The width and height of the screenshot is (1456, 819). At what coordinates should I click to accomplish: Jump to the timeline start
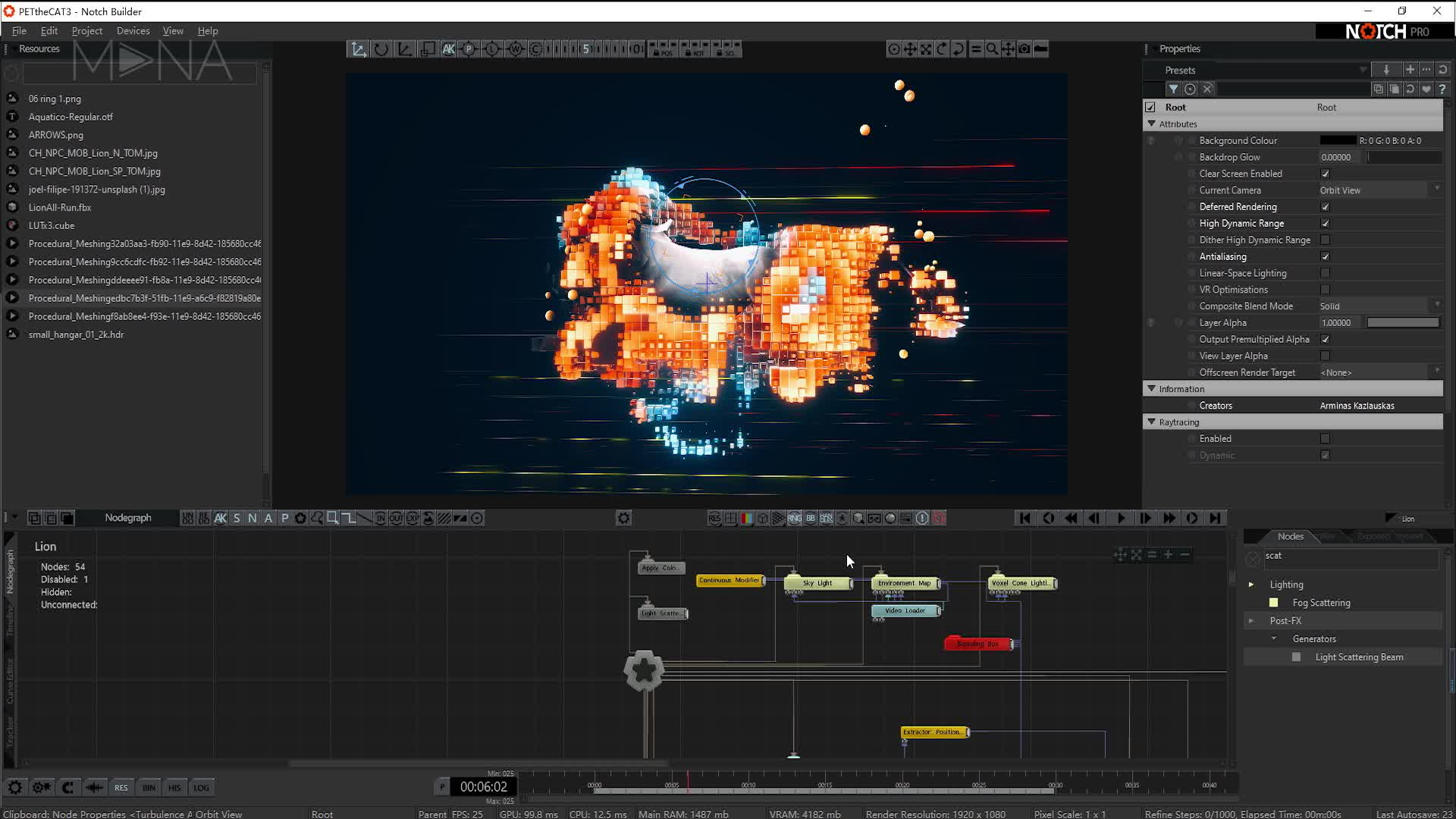[1025, 518]
